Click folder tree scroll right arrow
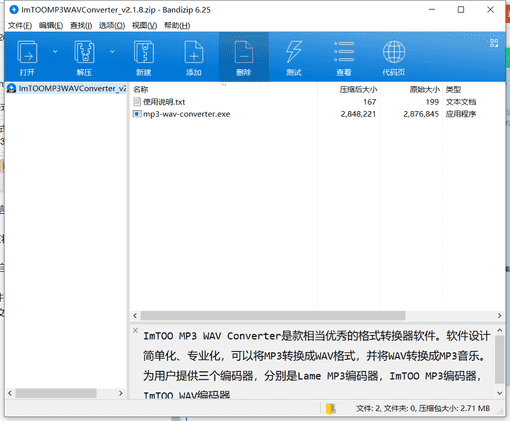This screenshot has height=421, width=510. click(121, 393)
